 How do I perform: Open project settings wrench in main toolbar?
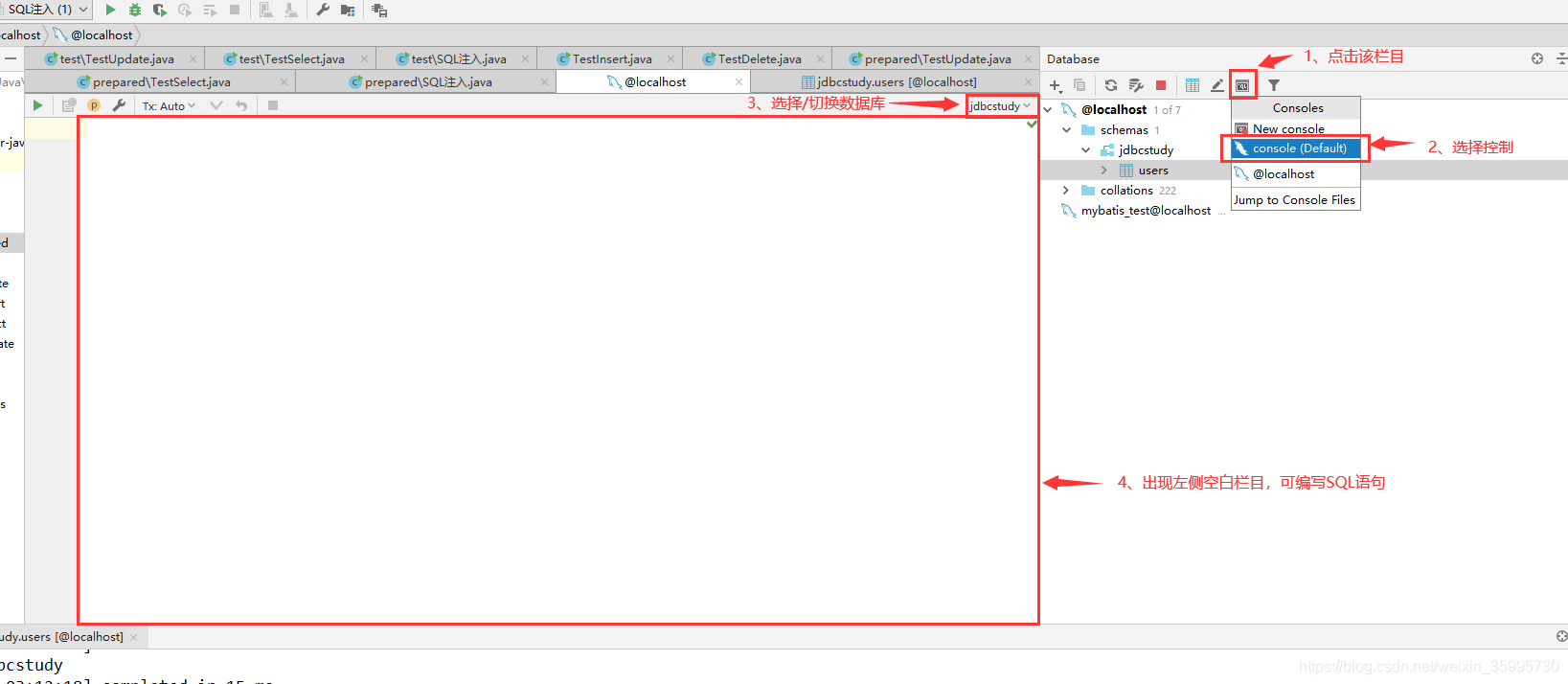pos(323,10)
